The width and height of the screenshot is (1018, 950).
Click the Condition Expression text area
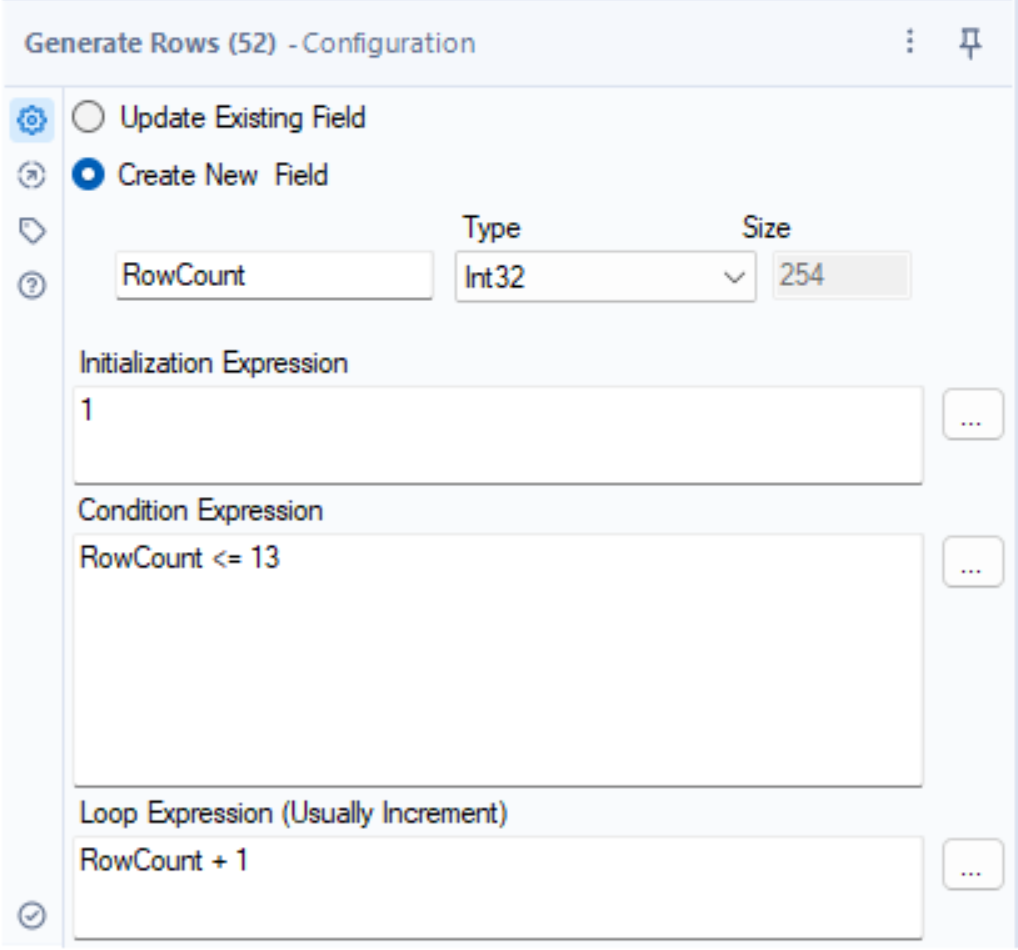pyautogui.click(x=498, y=660)
